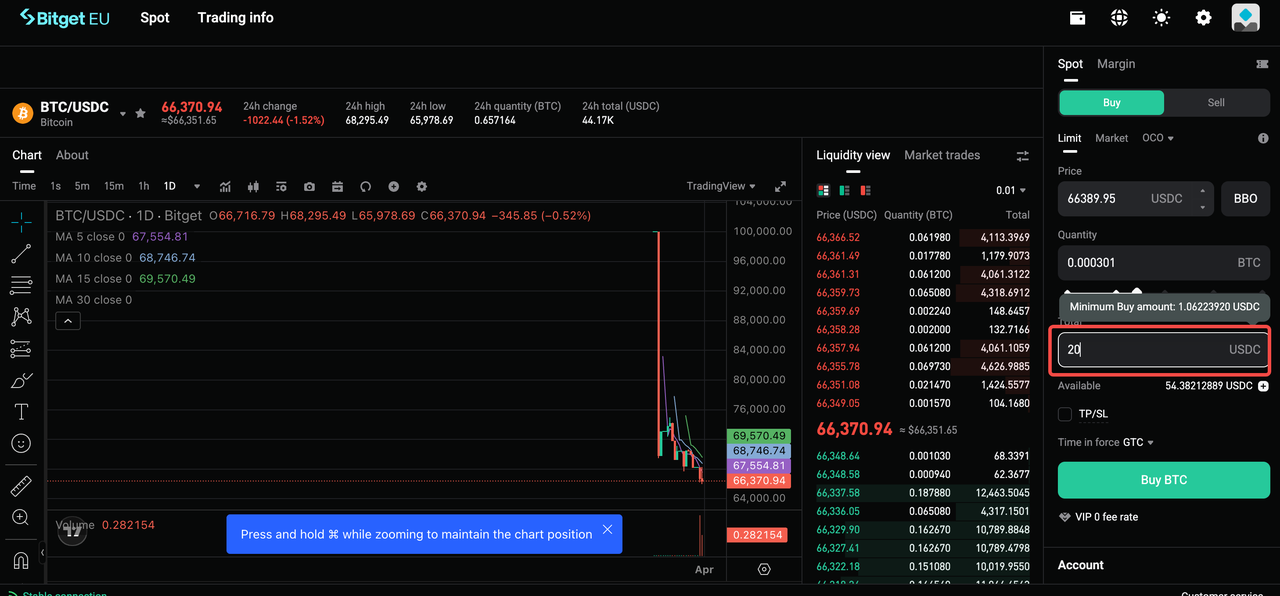
Task: Open the globe language selector
Action: click(x=1119, y=18)
